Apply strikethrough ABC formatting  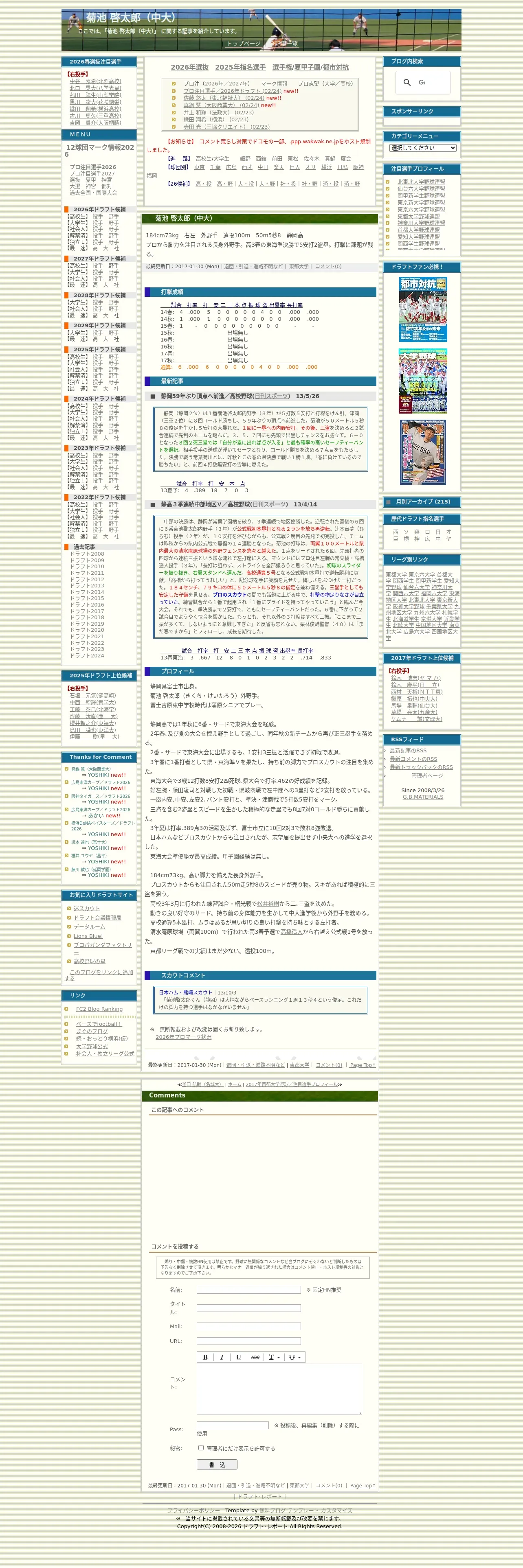tap(255, 1357)
